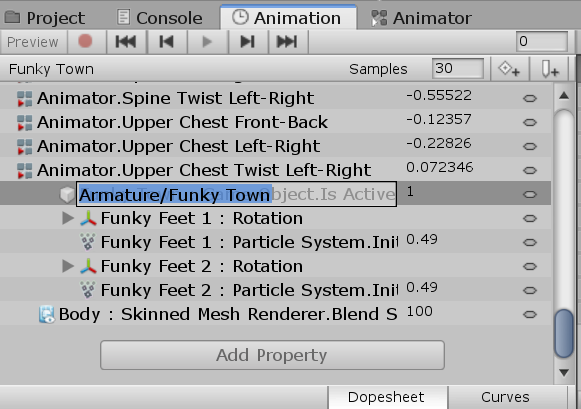Image resolution: width=581 pixels, height=409 pixels.
Task: Expand Funky Feet 1 Rotation property
Action: point(67,218)
